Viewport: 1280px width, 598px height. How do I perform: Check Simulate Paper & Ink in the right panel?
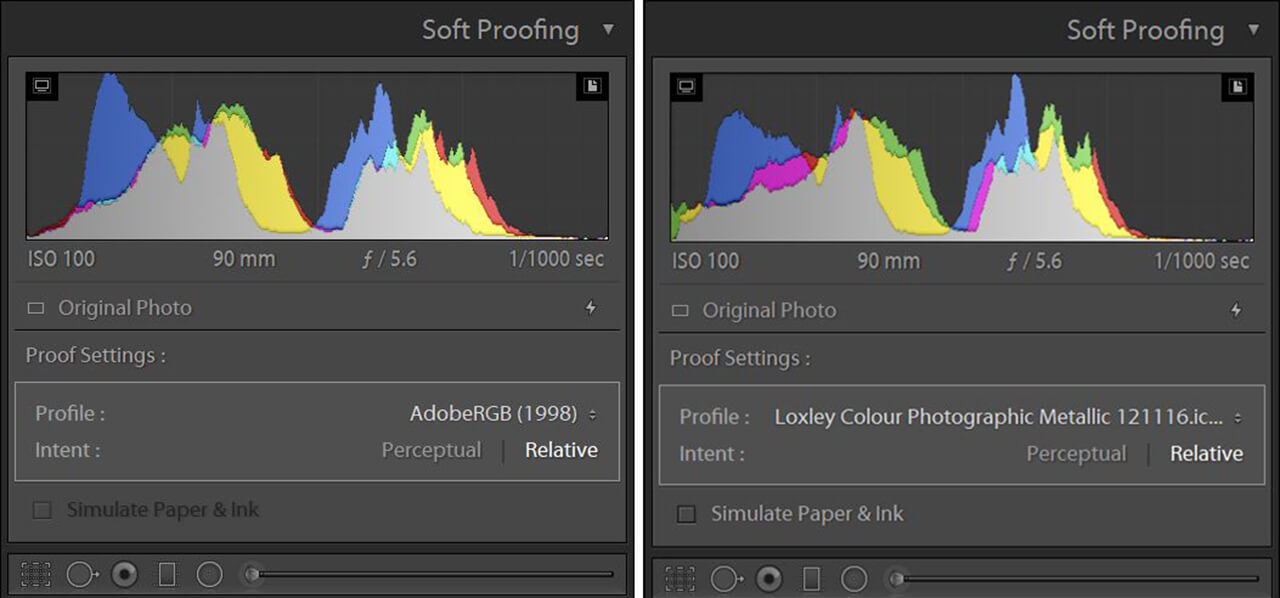click(x=686, y=514)
